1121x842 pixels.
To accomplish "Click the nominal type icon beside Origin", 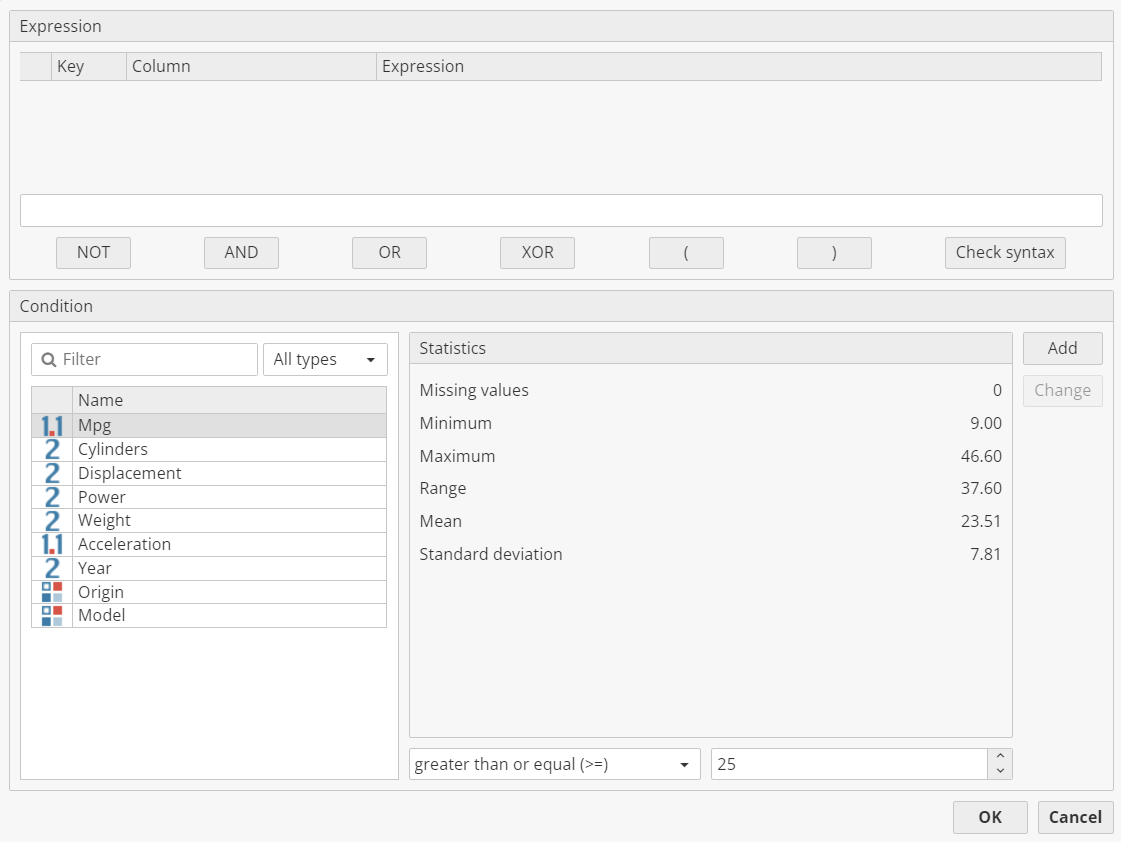I will pyautogui.click(x=52, y=592).
